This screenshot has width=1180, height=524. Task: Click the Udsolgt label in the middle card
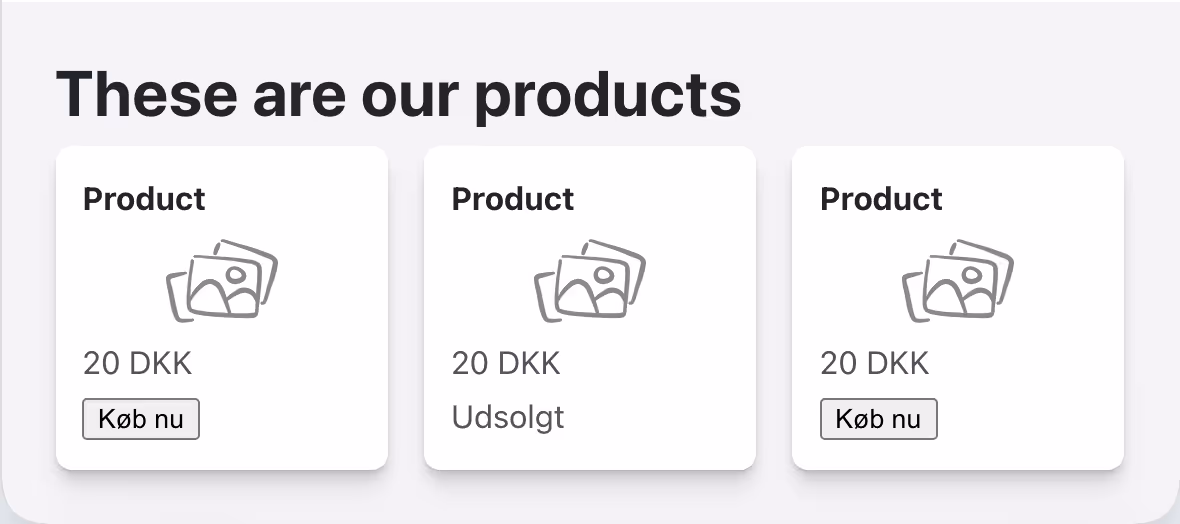tap(508, 416)
